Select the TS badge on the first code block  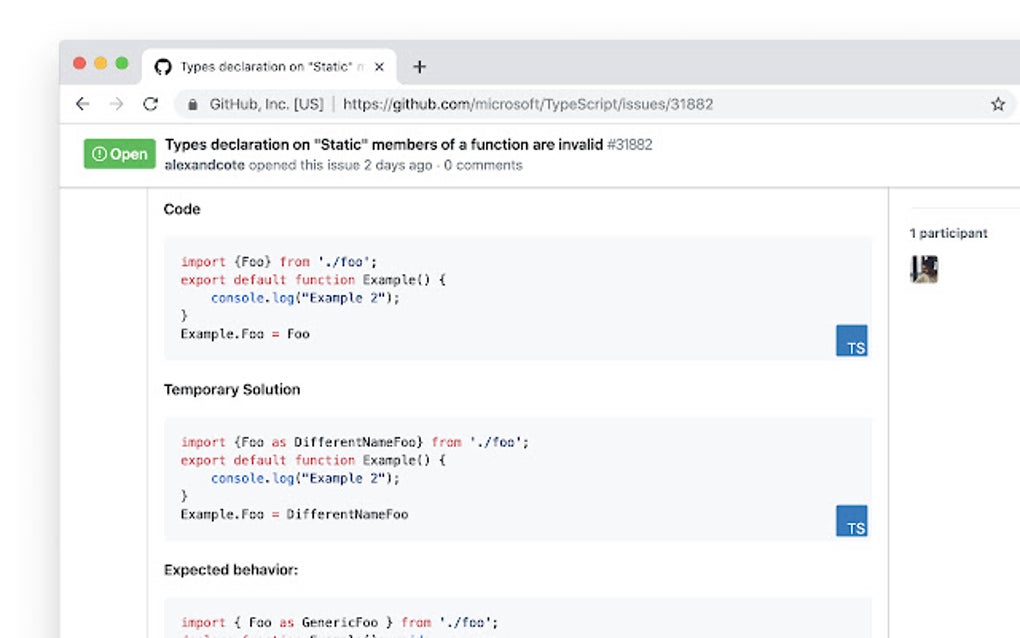click(x=851, y=340)
